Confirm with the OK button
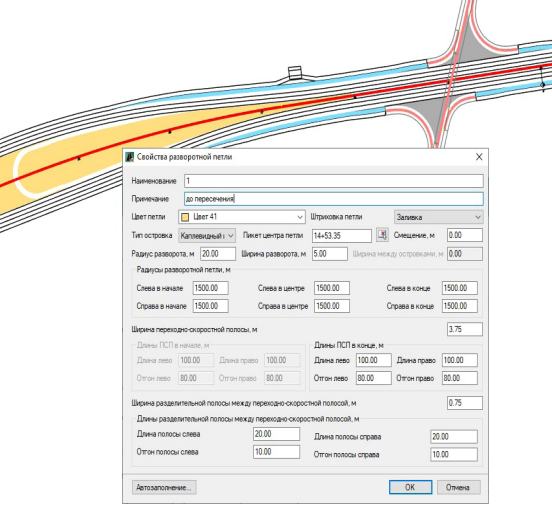 410,487
